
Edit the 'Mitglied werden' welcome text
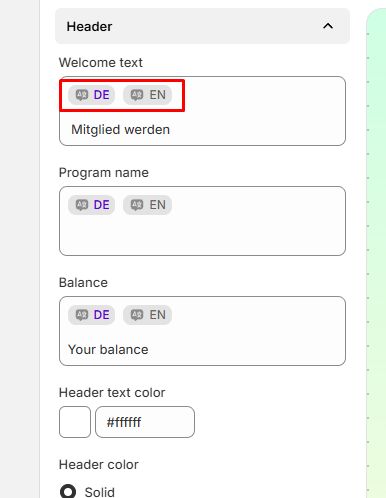coord(120,130)
